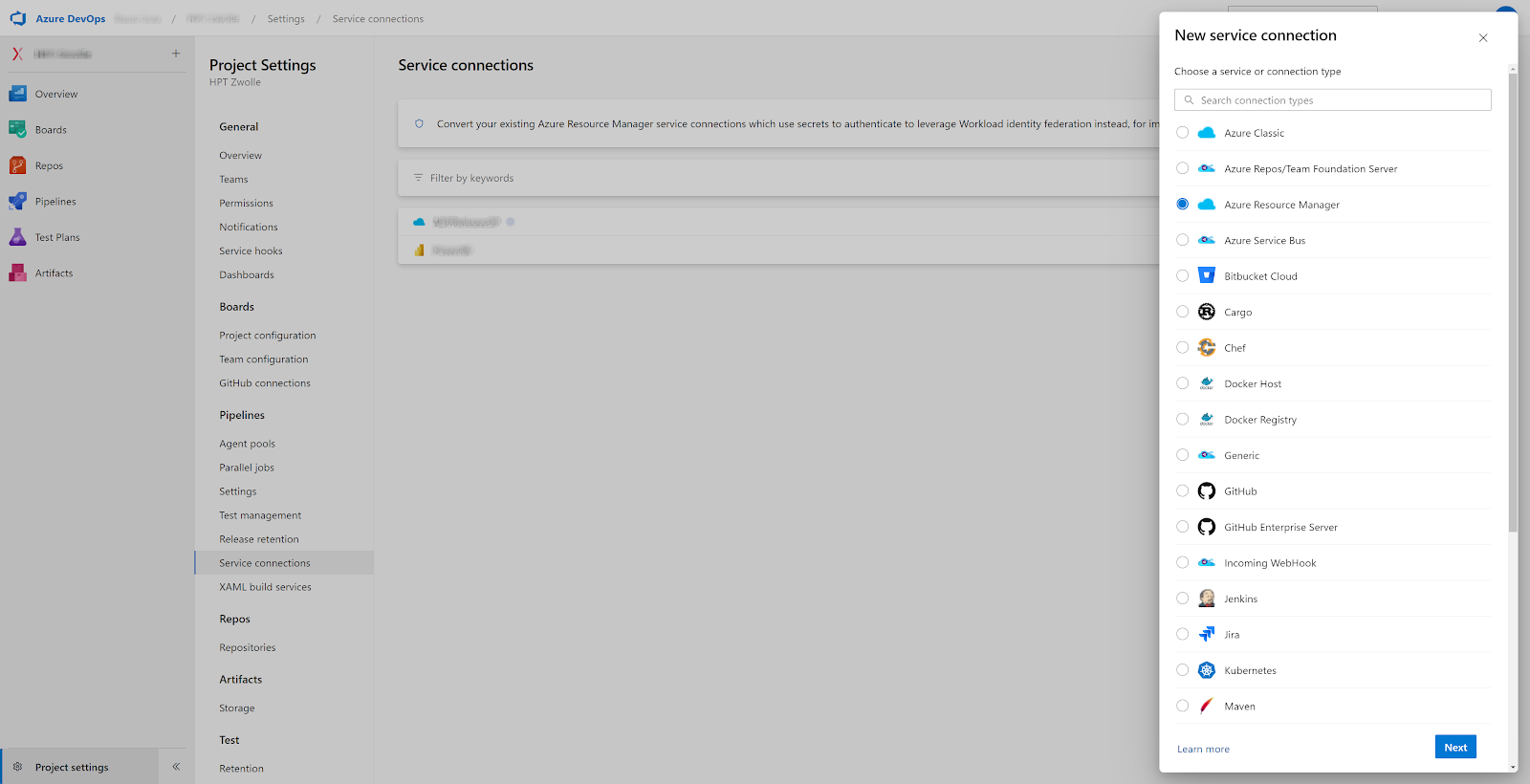Click the Chef icon
This screenshot has height=784, width=1530.
click(1207, 347)
